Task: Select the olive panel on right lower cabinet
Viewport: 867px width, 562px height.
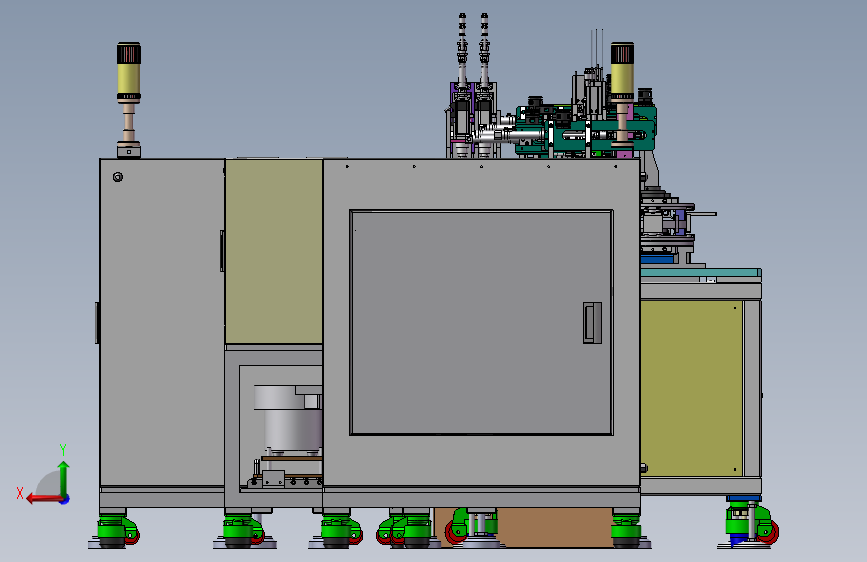Action: 691,388
